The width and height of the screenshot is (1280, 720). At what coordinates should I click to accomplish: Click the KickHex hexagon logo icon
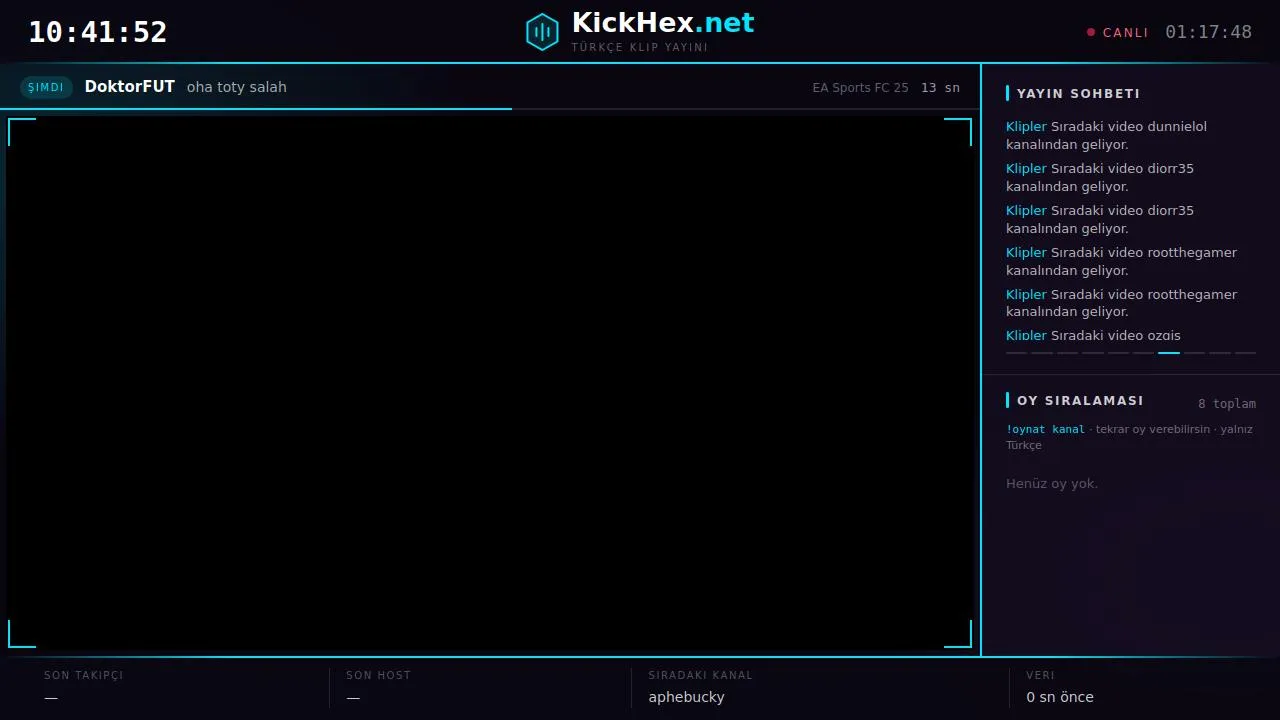tap(542, 32)
